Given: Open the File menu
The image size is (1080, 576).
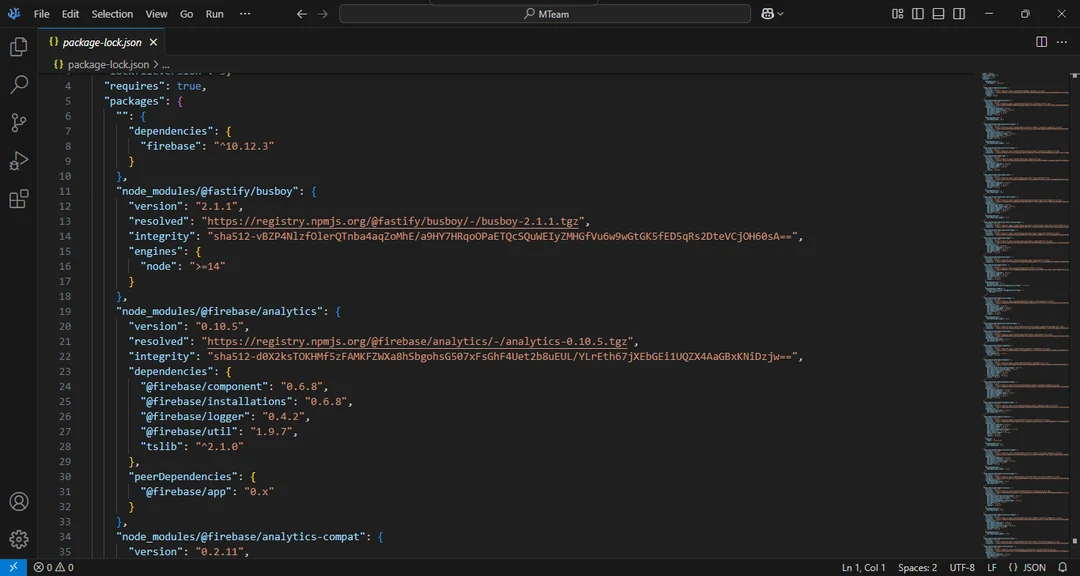Looking at the screenshot, I should [x=41, y=14].
